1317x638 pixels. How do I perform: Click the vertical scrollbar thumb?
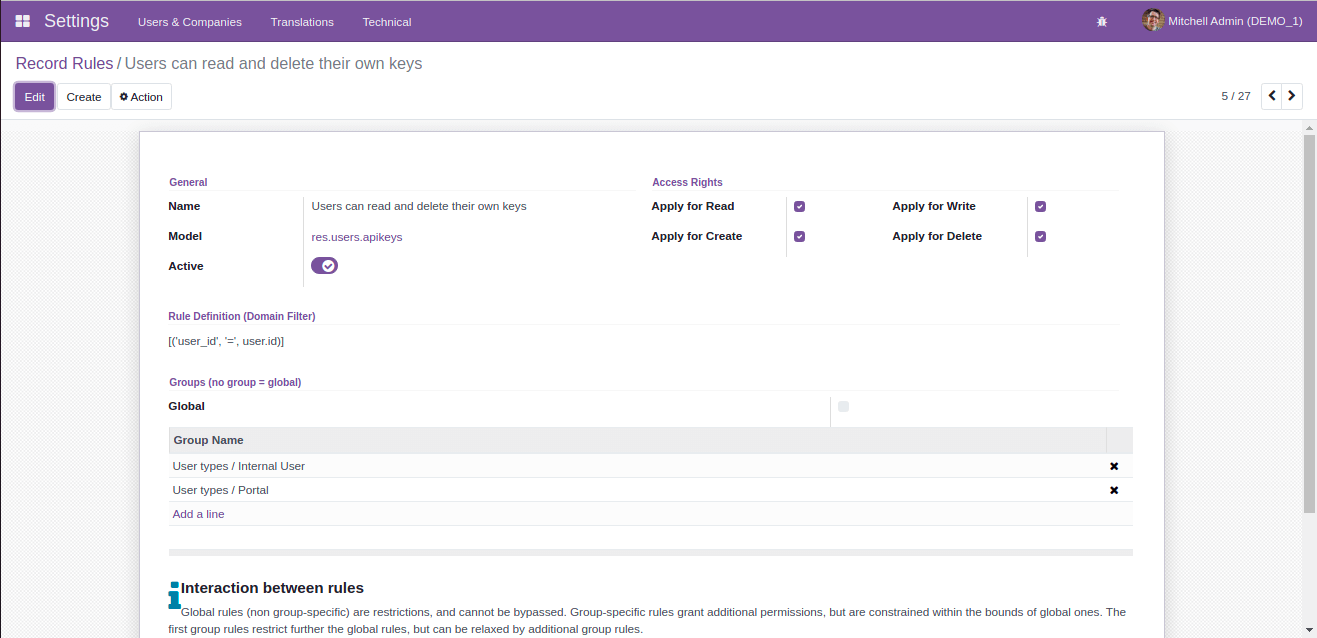click(x=1309, y=322)
